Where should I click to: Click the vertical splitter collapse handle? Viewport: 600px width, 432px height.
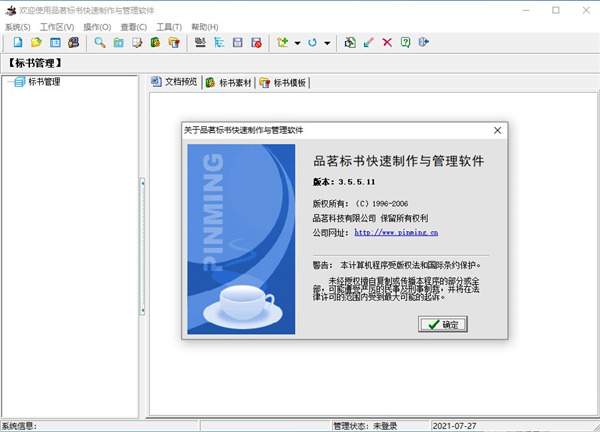[143, 246]
